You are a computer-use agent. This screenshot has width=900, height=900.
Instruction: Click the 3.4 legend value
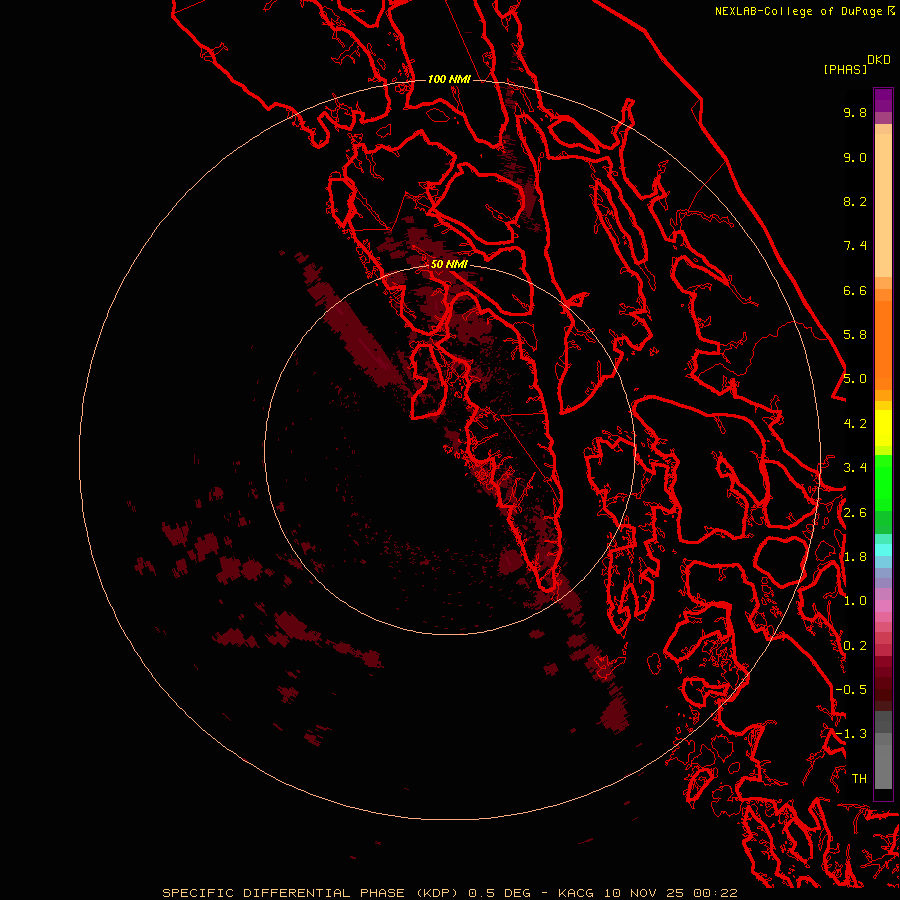(855, 468)
